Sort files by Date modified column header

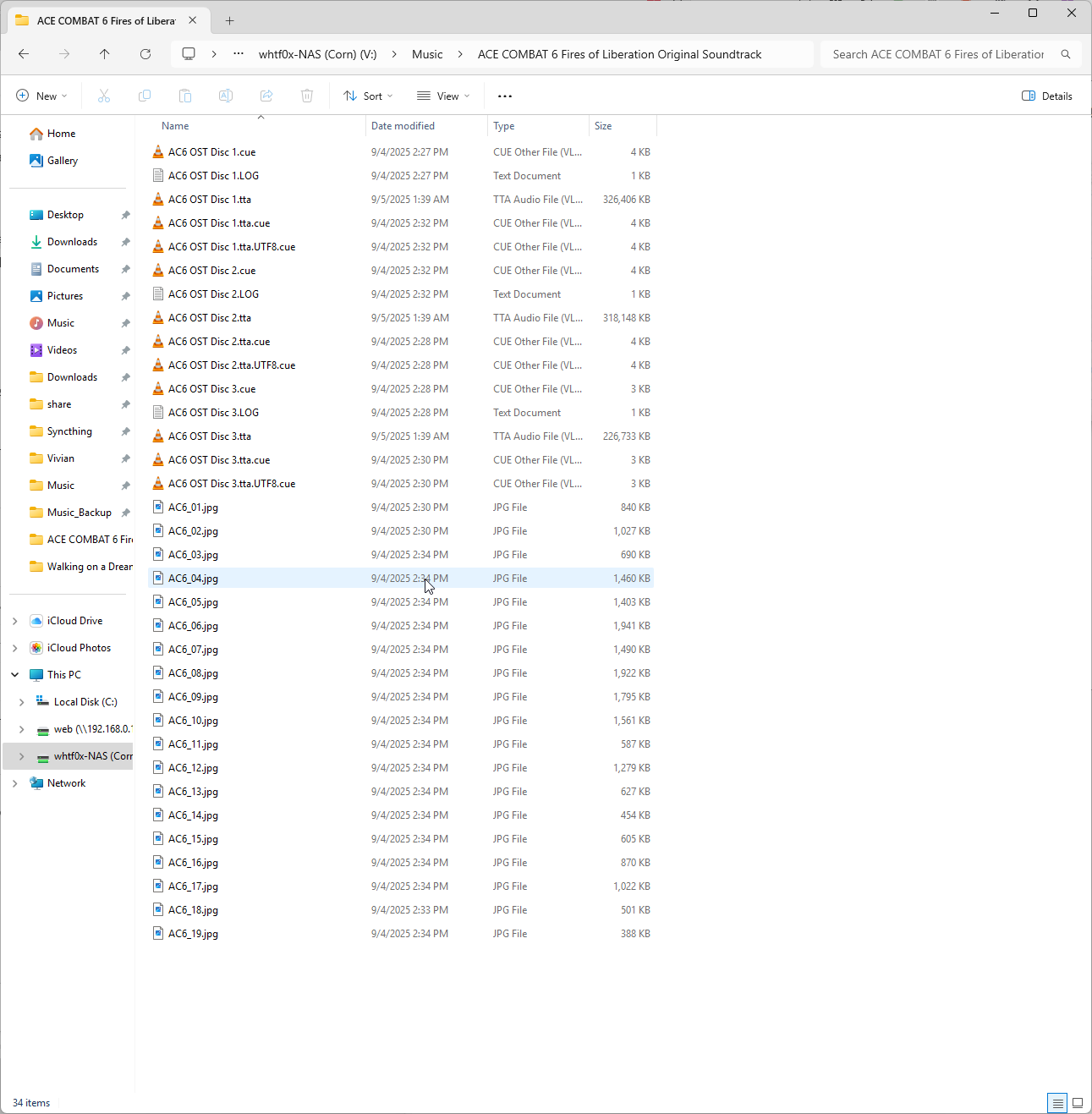403,126
